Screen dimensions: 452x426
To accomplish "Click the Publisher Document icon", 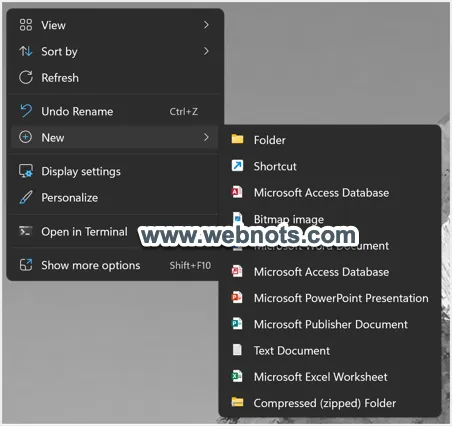I will 237,324.
